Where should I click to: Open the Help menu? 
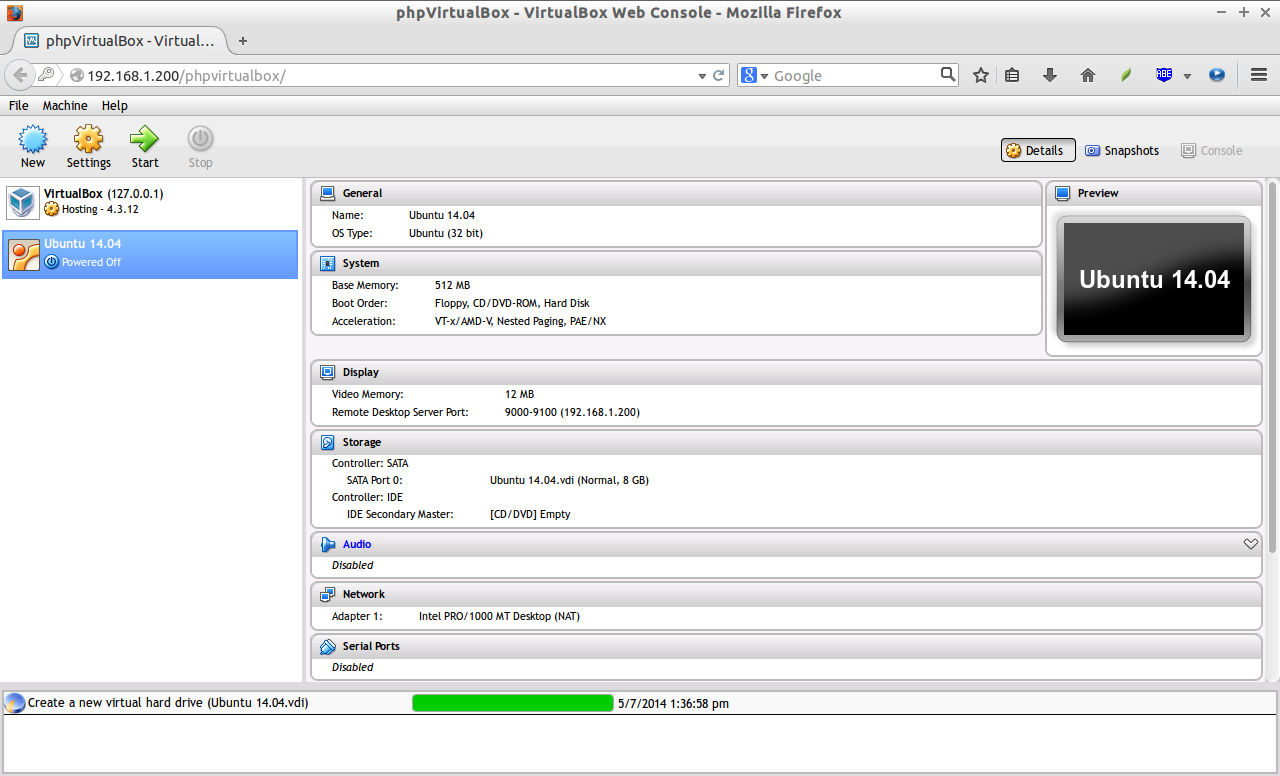tap(115, 105)
